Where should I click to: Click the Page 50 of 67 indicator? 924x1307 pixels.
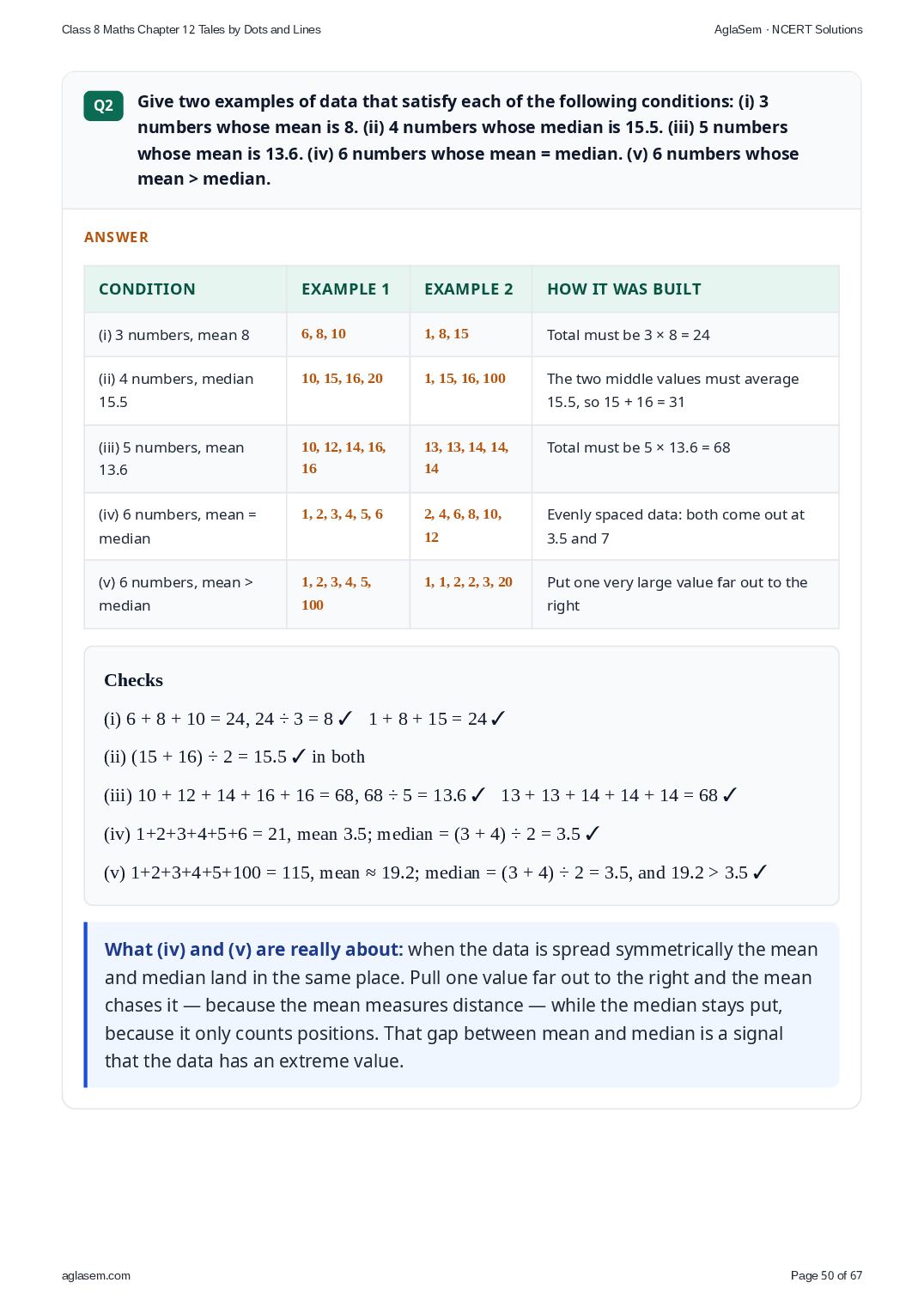click(826, 1275)
